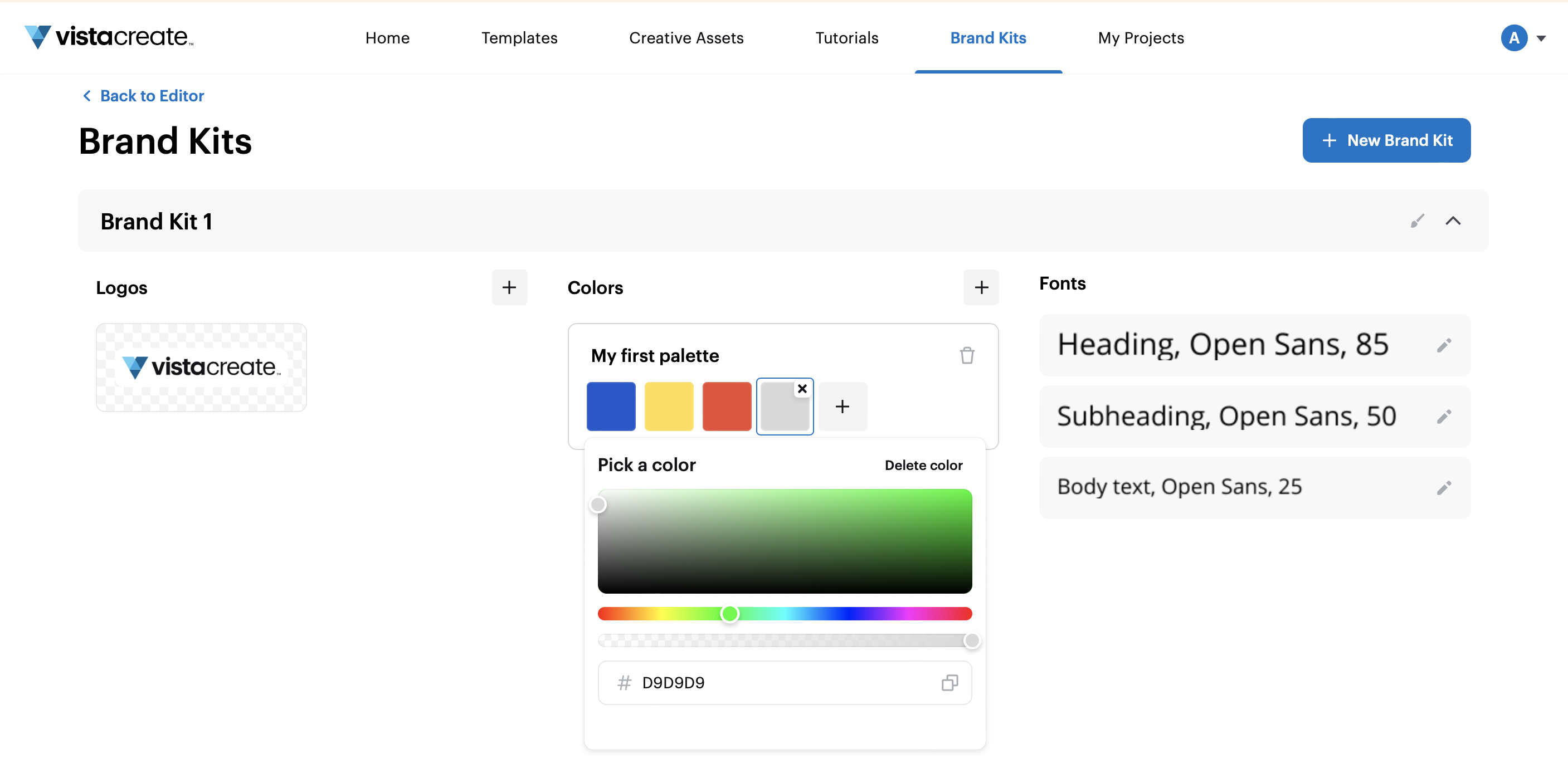
Task: Switch to the Brand Kits tab
Action: pos(988,38)
